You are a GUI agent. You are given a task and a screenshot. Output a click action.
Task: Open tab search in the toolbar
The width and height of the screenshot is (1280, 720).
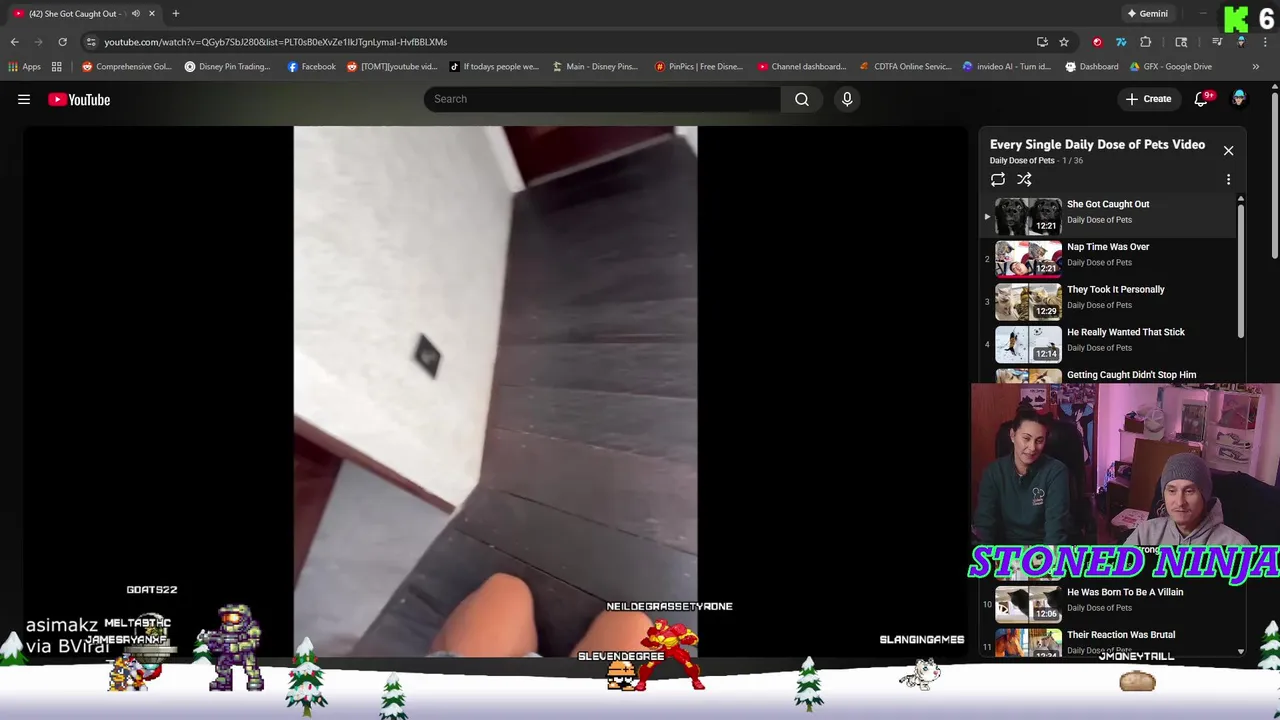point(1181,42)
